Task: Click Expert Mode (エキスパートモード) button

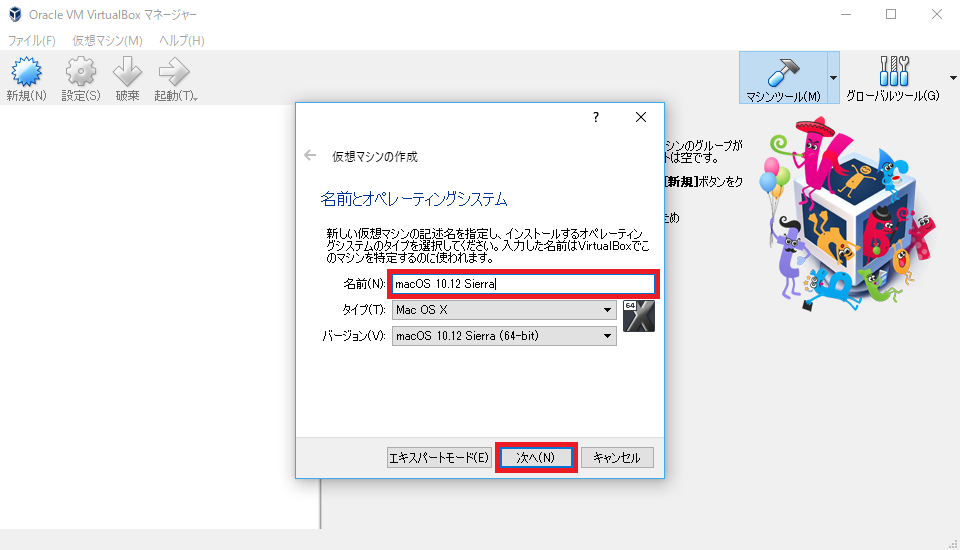Action: 439,458
